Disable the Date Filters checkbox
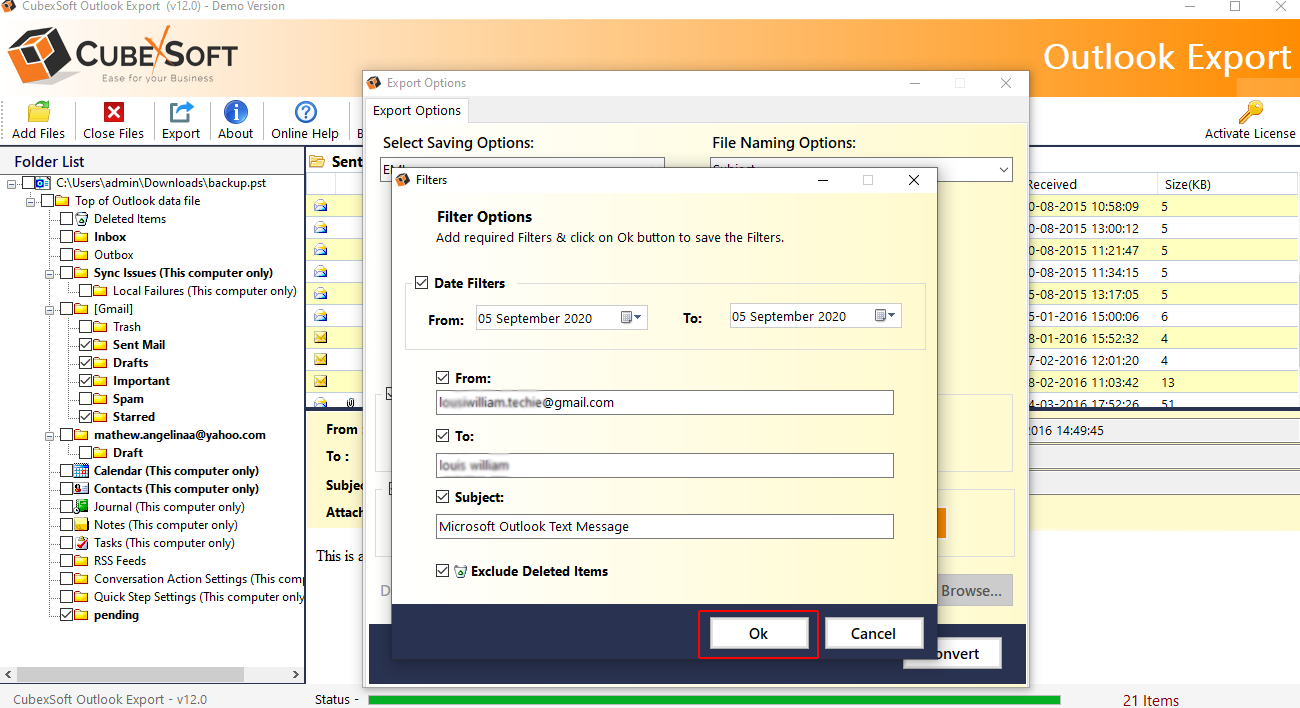 click(x=421, y=284)
